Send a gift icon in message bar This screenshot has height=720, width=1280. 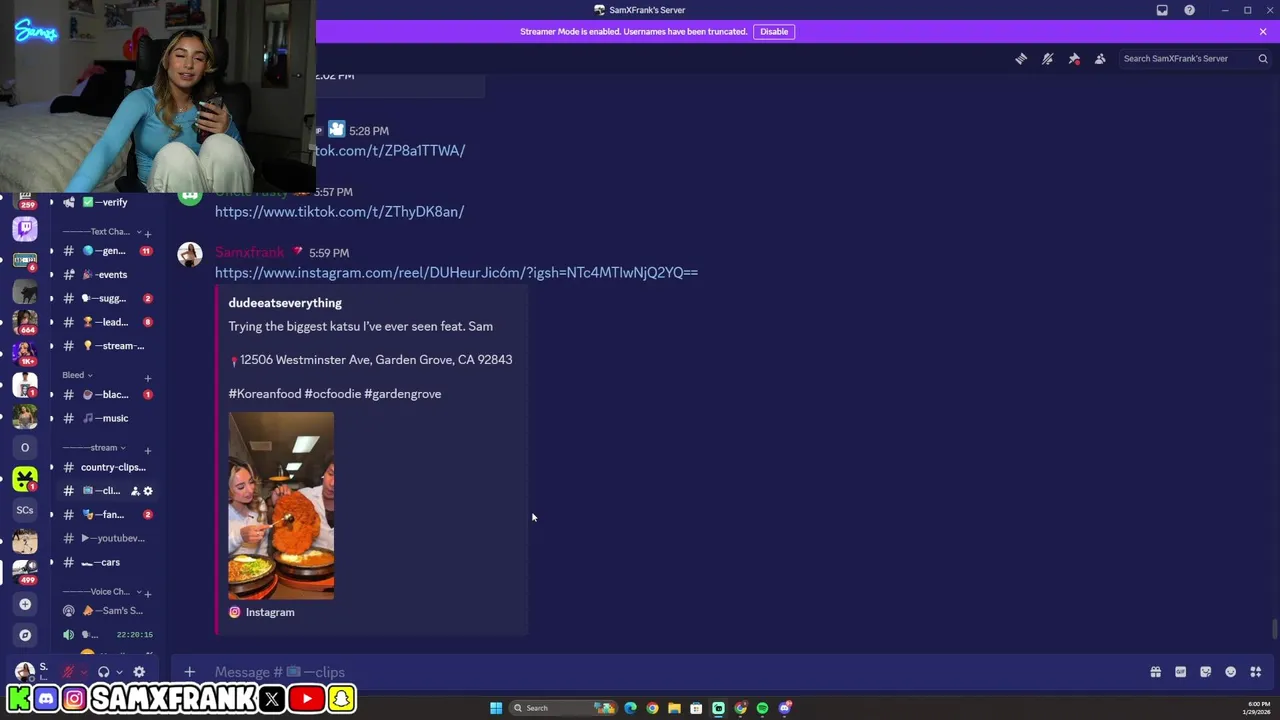click(x=1155, y=672)
